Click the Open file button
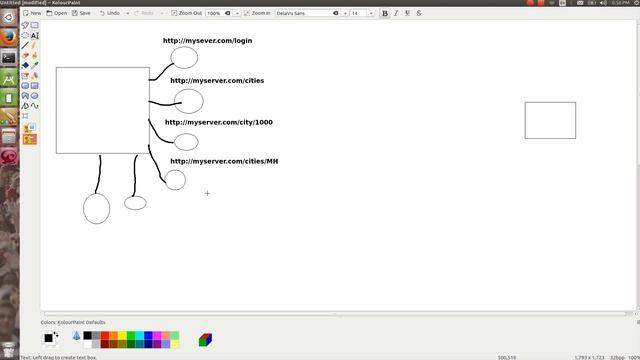 tap(56, 13)
